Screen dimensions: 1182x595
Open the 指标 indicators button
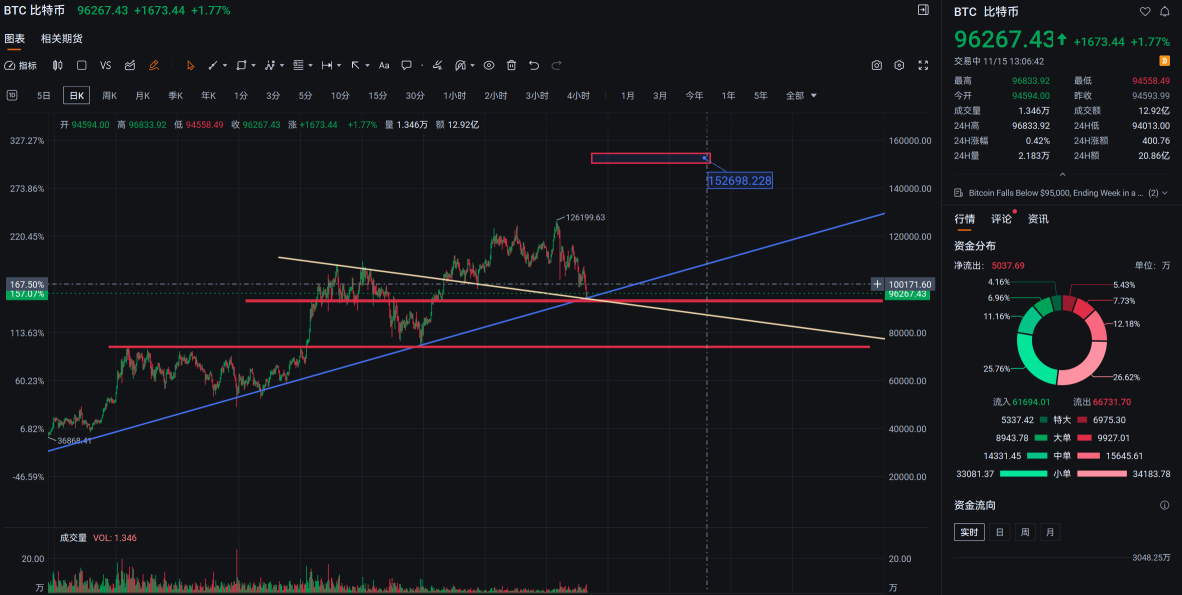[21, 65]
